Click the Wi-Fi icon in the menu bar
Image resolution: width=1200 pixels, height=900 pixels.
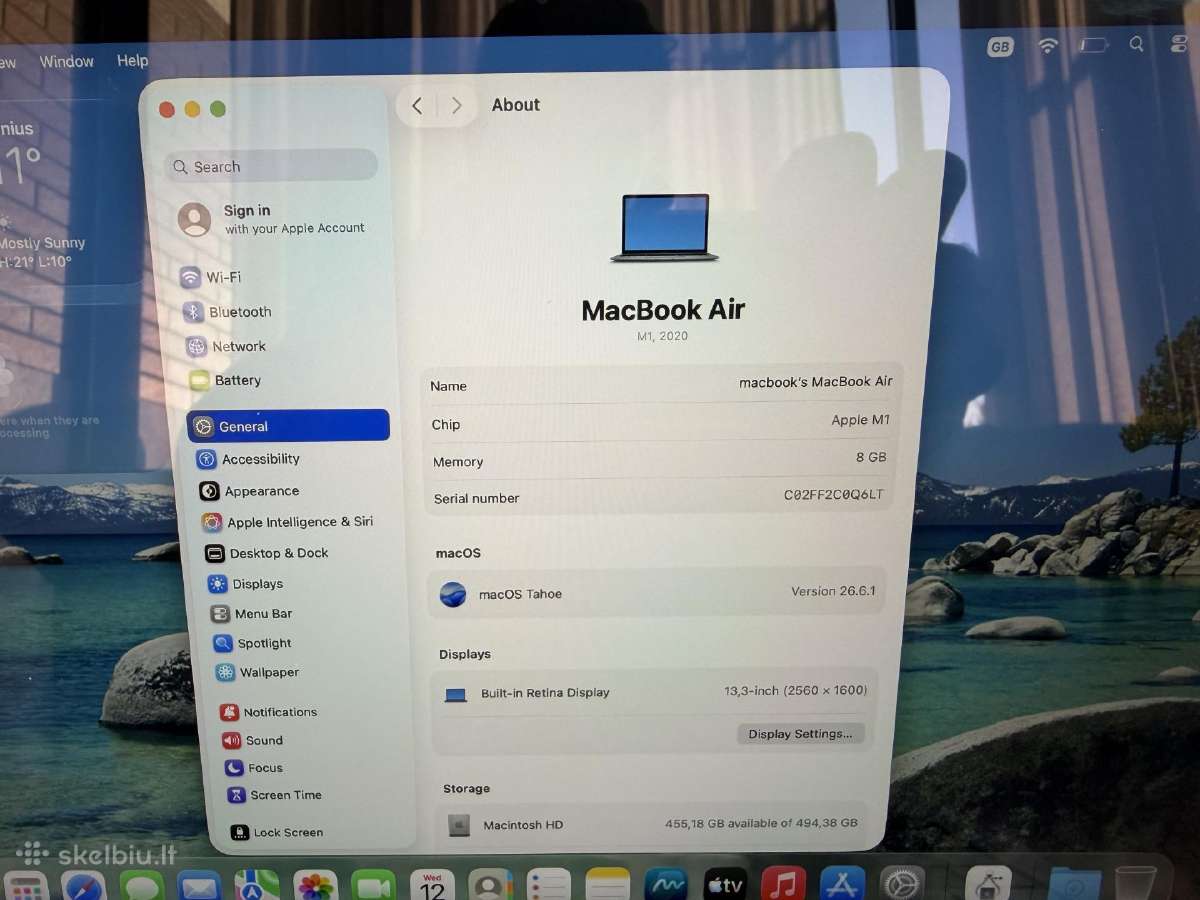(1048, 46)
